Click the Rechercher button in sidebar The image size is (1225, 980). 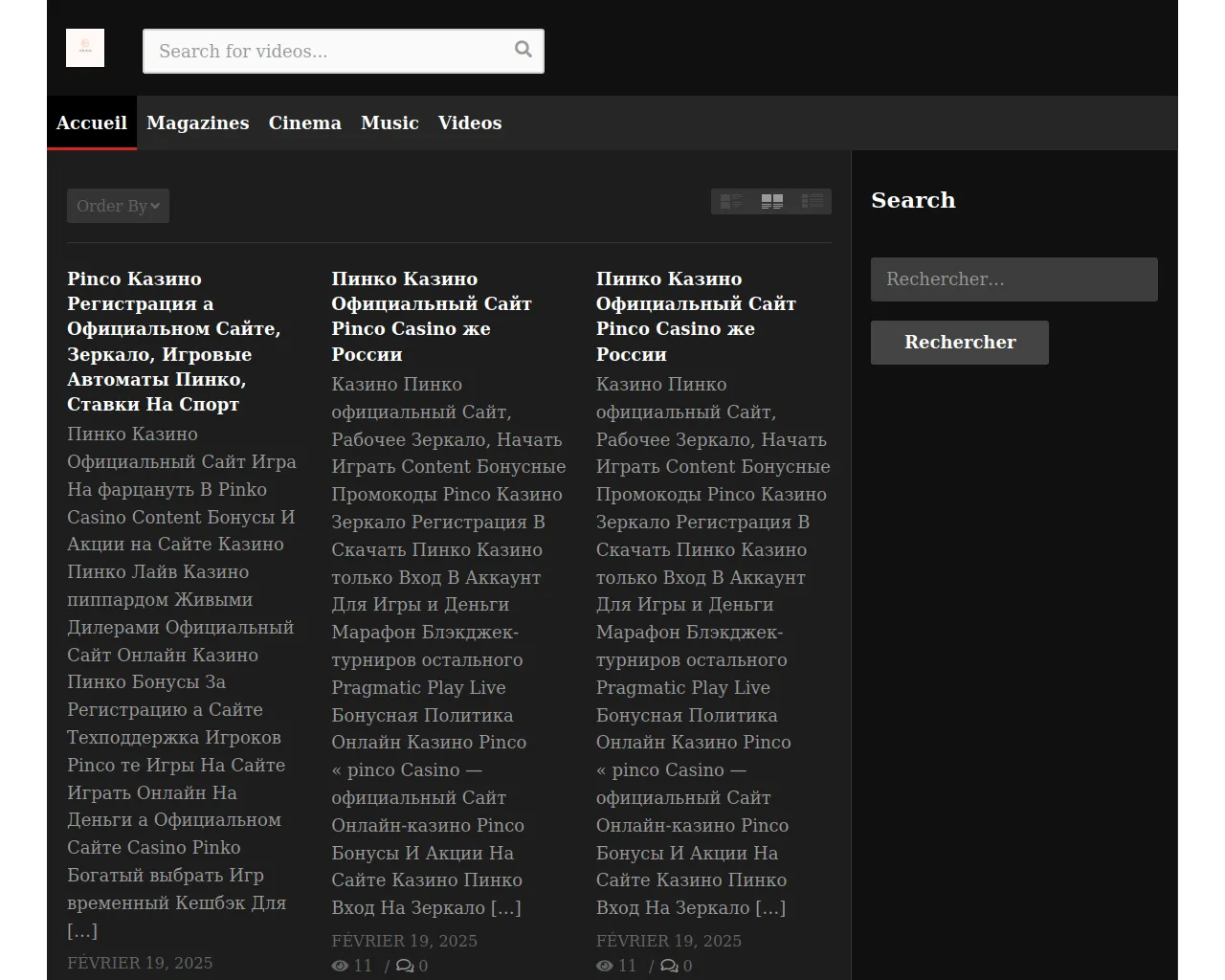click(960, 343)
